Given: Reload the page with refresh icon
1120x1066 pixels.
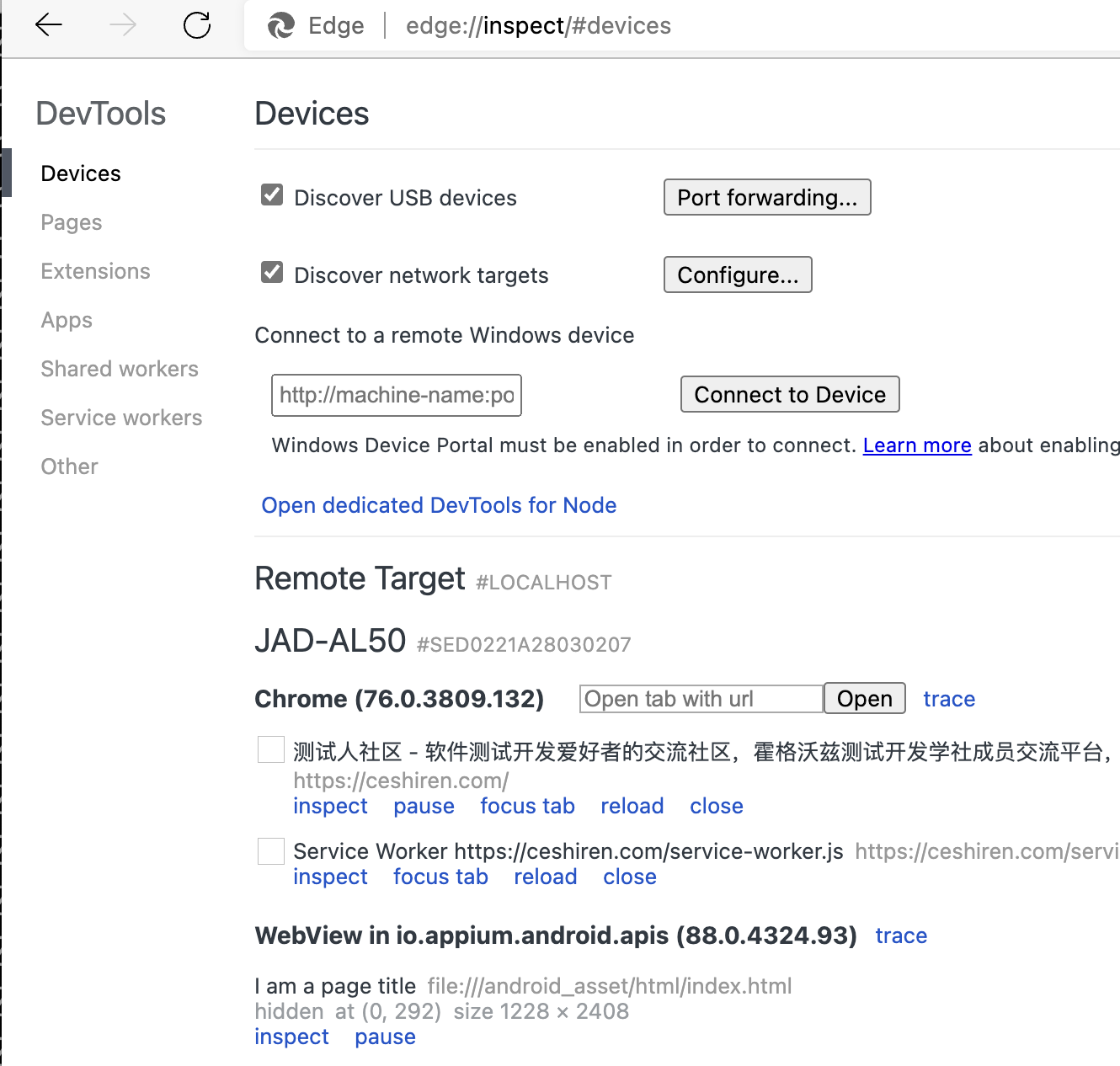Looking at the screenshot, I should pyautogui.click(x=197, y=25).
